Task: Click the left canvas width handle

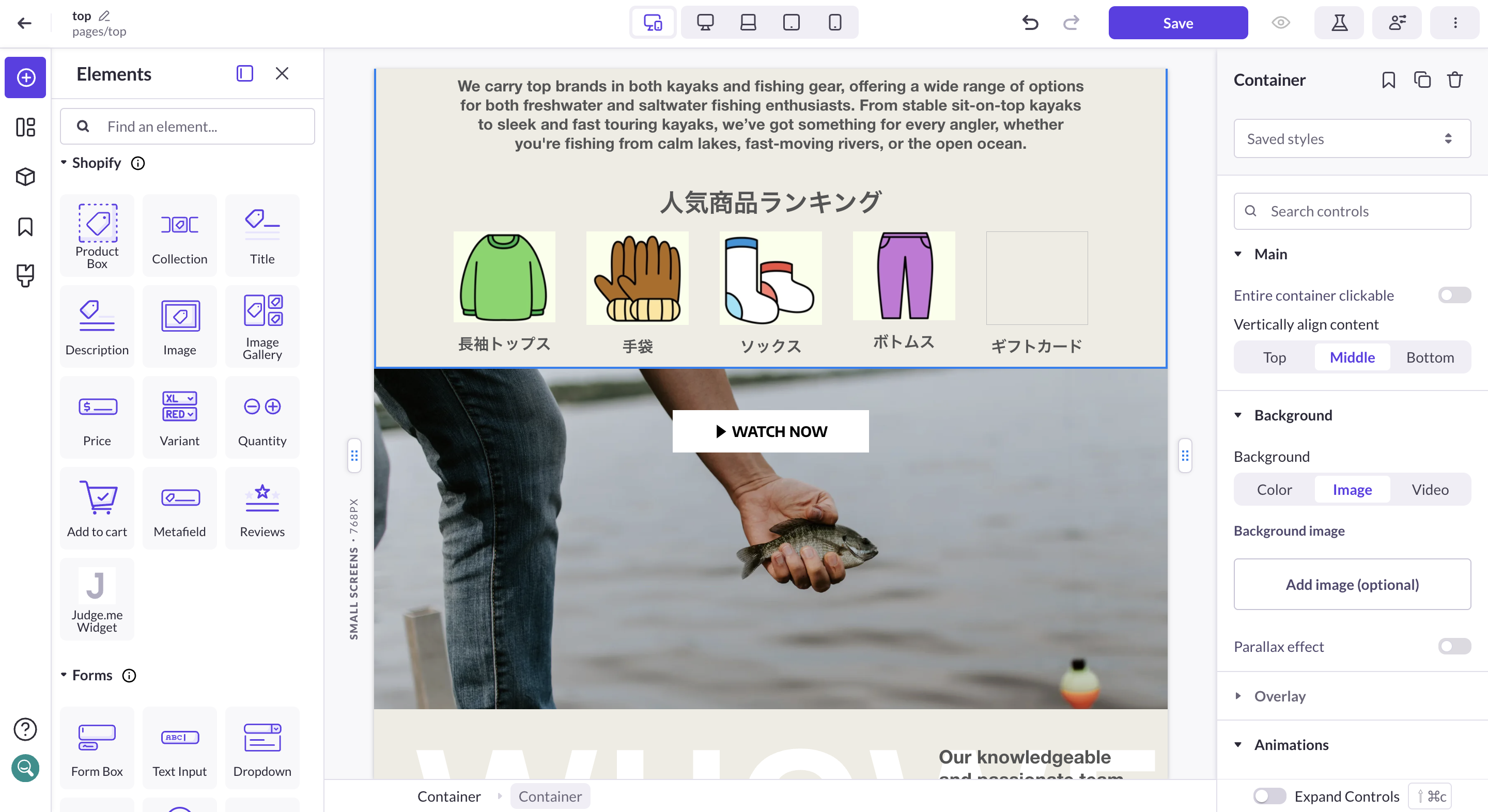Action: 354,456
